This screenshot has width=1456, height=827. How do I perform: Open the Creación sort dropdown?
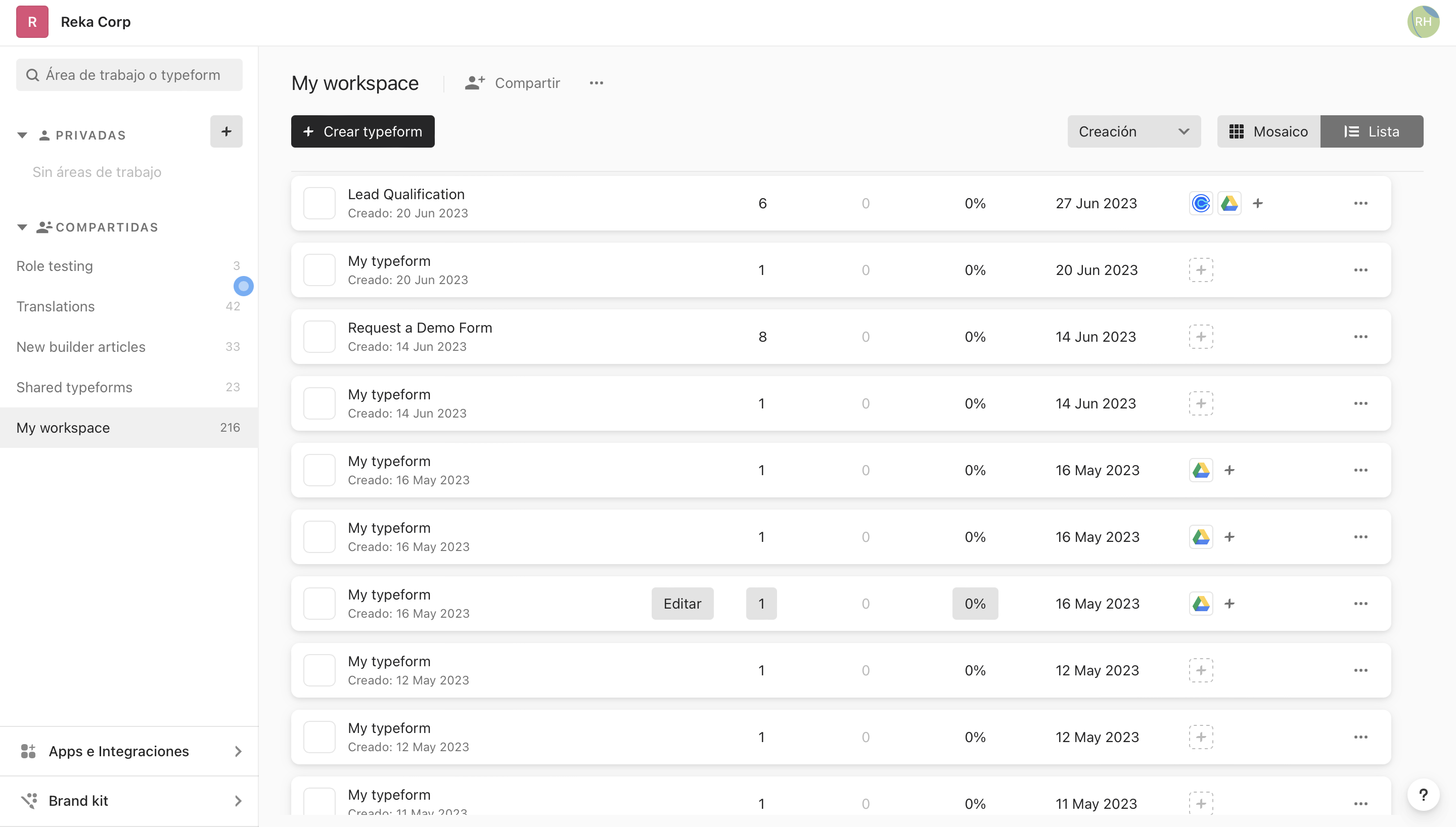[x=1133, y=131]
